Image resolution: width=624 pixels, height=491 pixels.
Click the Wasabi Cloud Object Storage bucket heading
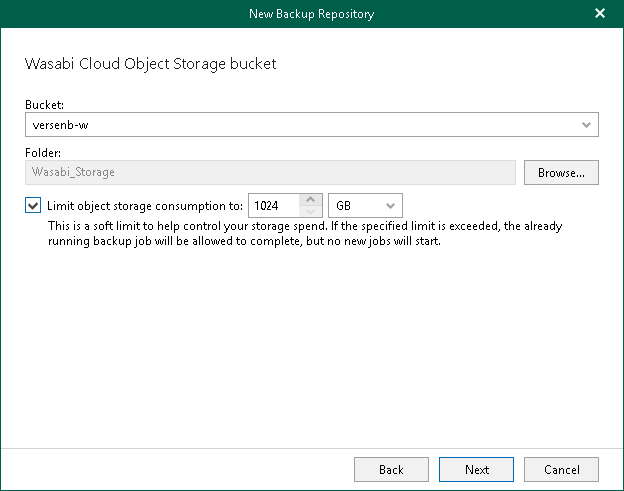150,64
